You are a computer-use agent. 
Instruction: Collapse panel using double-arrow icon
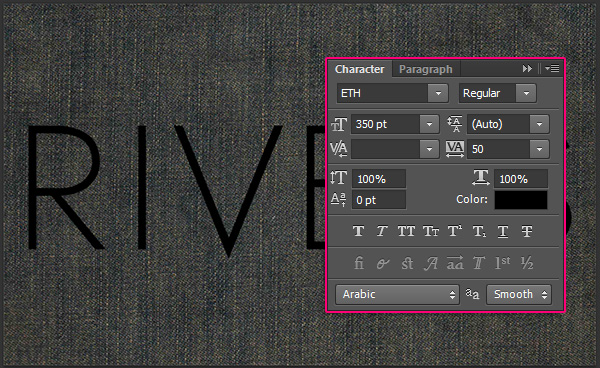coord(527,68)
